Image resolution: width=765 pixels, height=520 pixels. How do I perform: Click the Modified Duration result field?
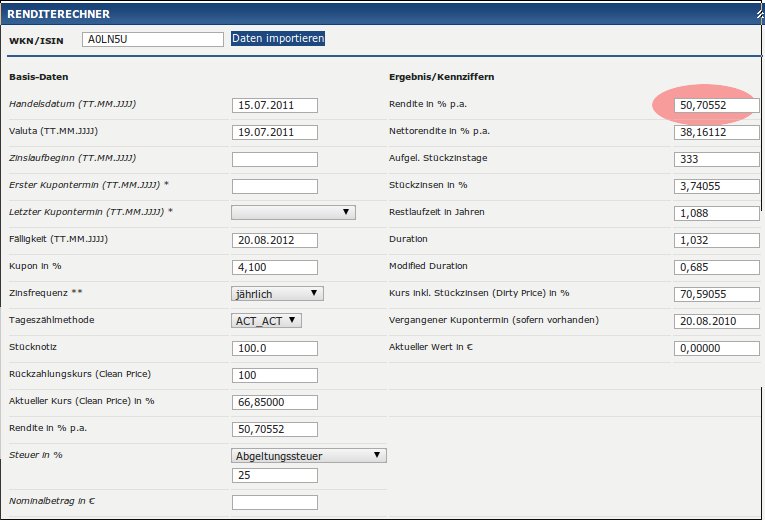(x=716, y=267)
